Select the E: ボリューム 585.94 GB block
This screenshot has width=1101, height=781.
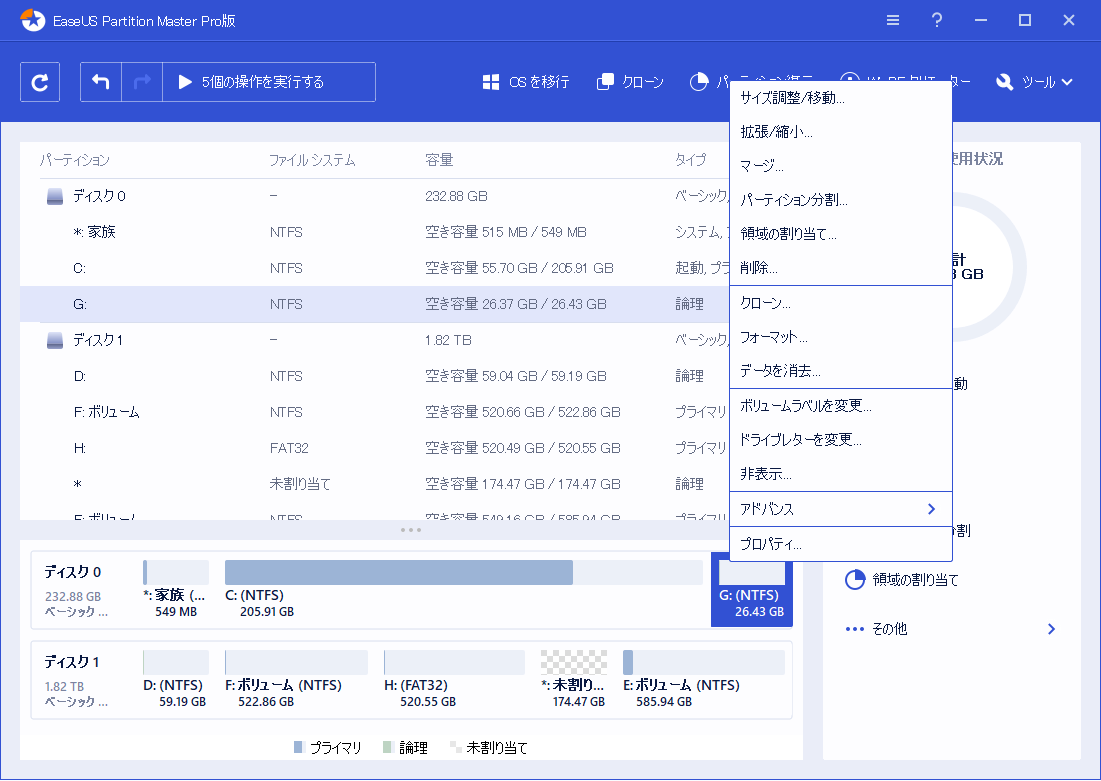(x=704, y=679)
